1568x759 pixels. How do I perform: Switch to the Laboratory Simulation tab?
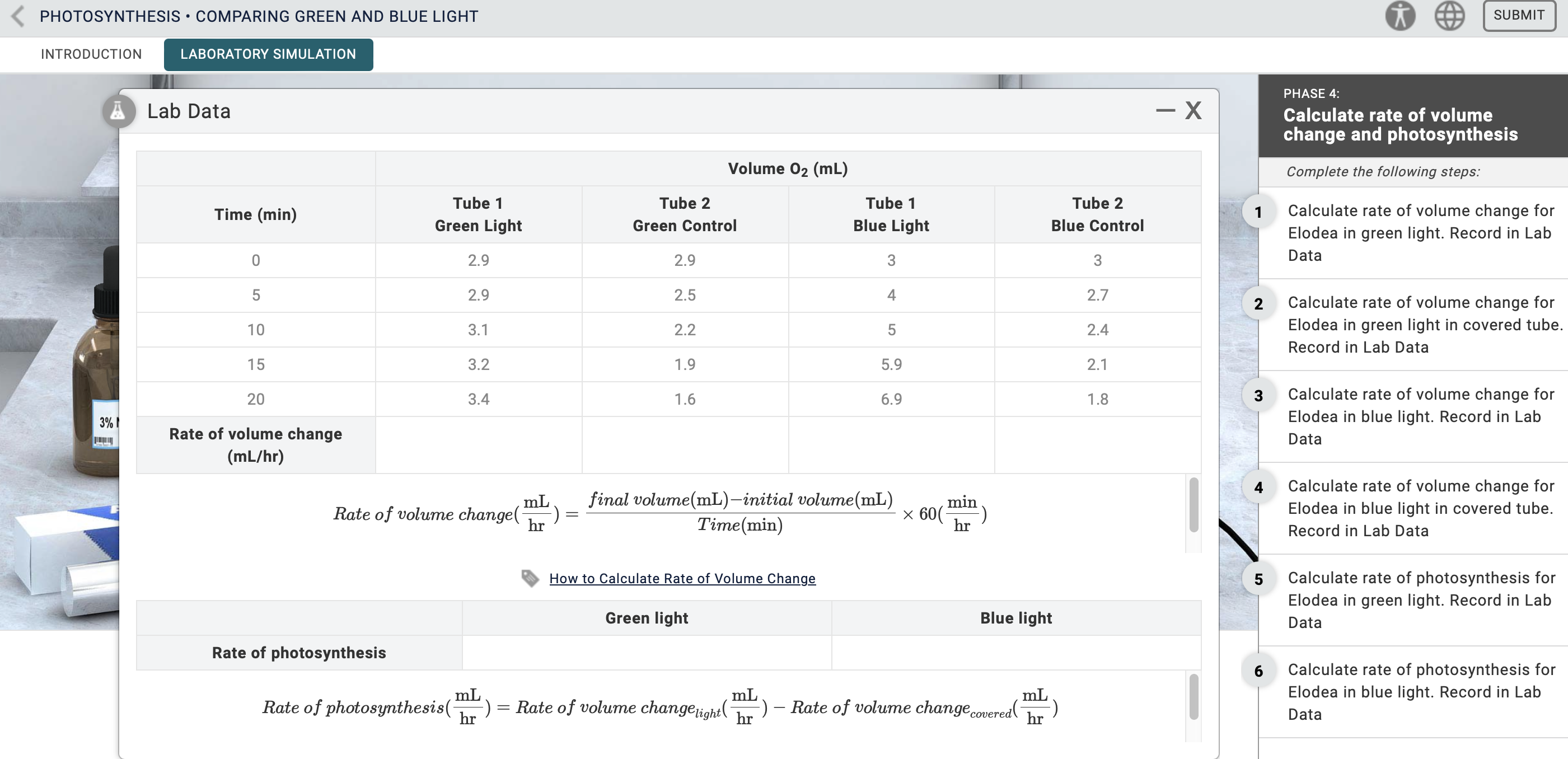click(x=268, y=54)
